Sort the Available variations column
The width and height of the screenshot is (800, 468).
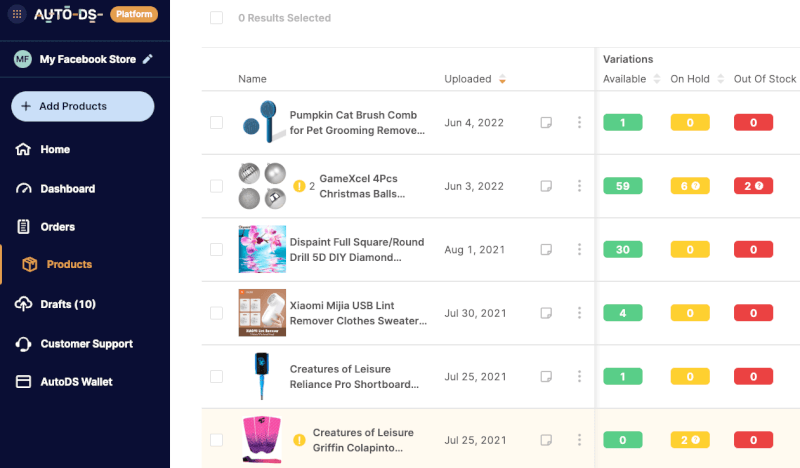click(657, 79)
